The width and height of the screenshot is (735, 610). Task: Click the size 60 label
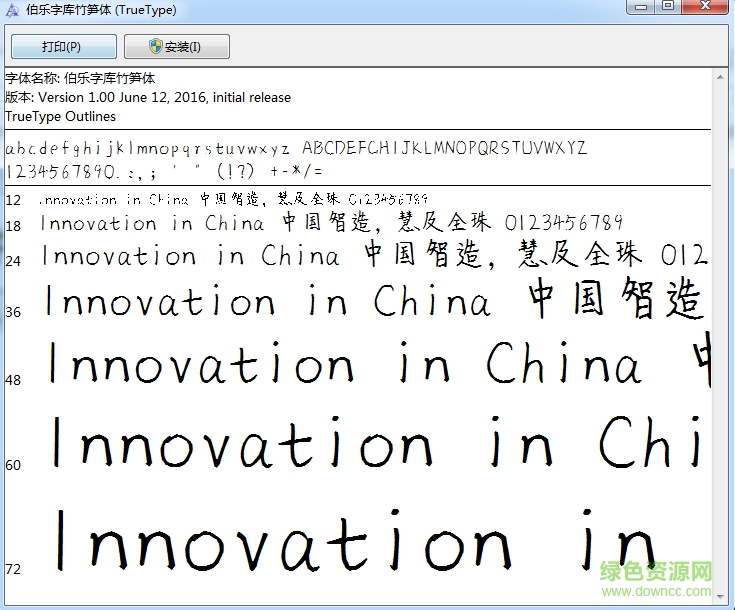[13, 465]
